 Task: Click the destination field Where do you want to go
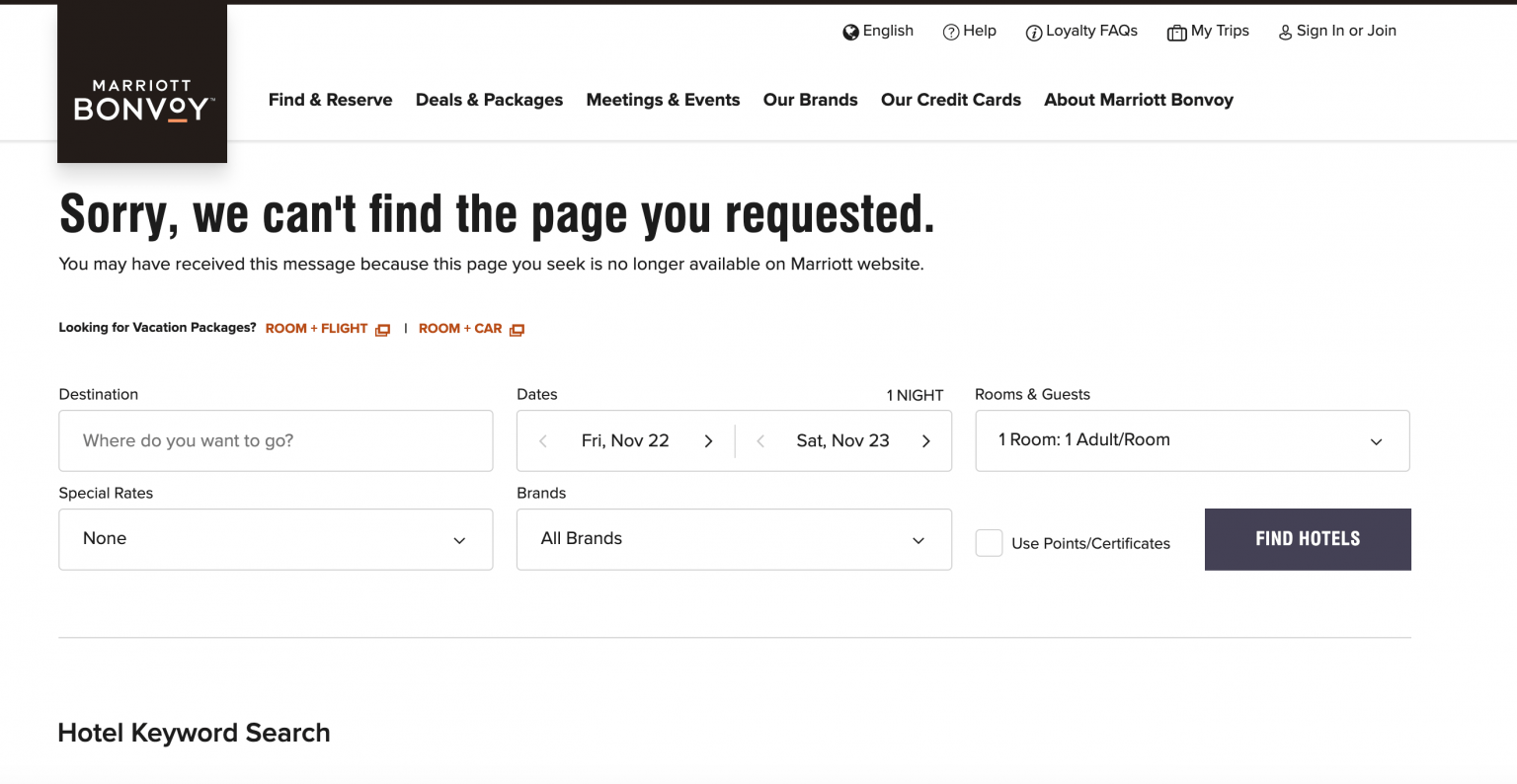point(276,440)
